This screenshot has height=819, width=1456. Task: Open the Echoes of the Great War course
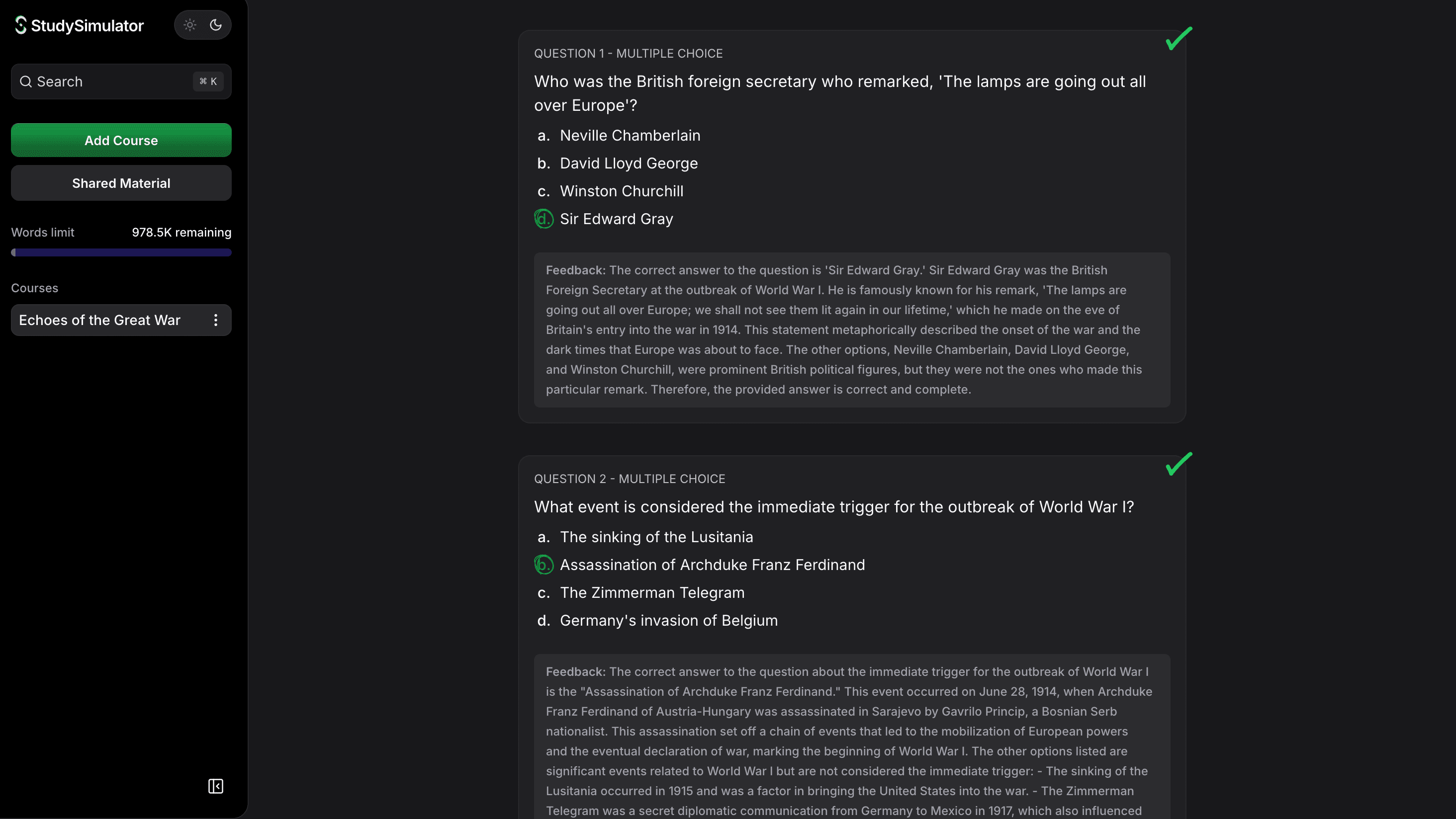[x=99, y=320]
